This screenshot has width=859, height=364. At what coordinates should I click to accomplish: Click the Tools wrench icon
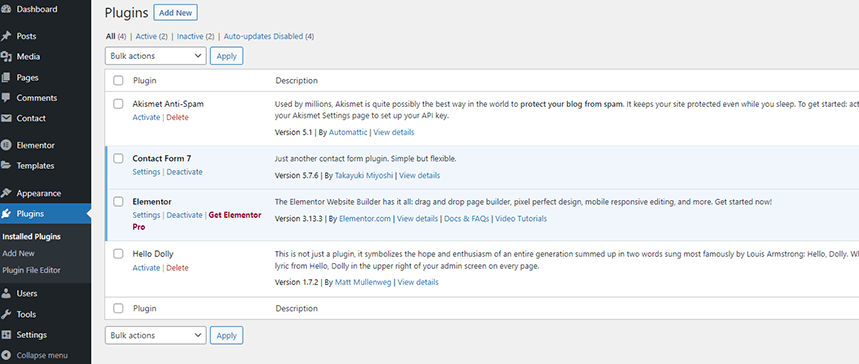coord(6,314)
